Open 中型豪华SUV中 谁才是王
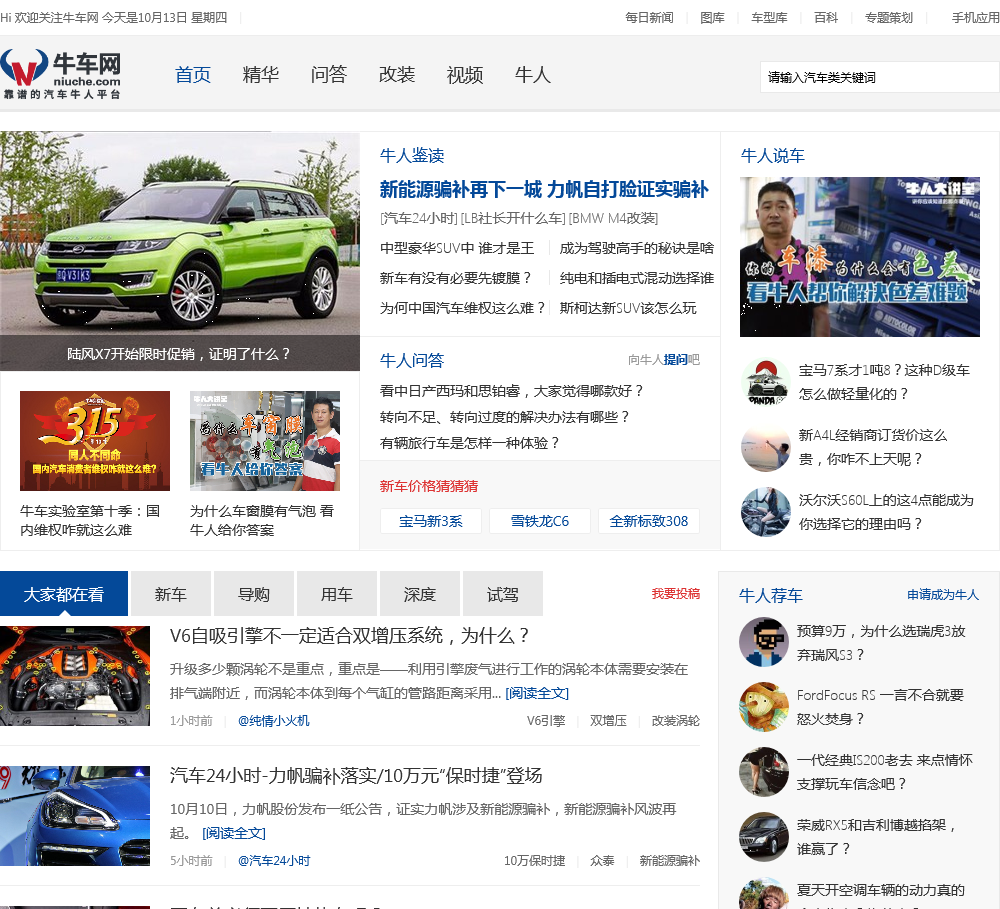1000x909 pixels. [457, 248]
